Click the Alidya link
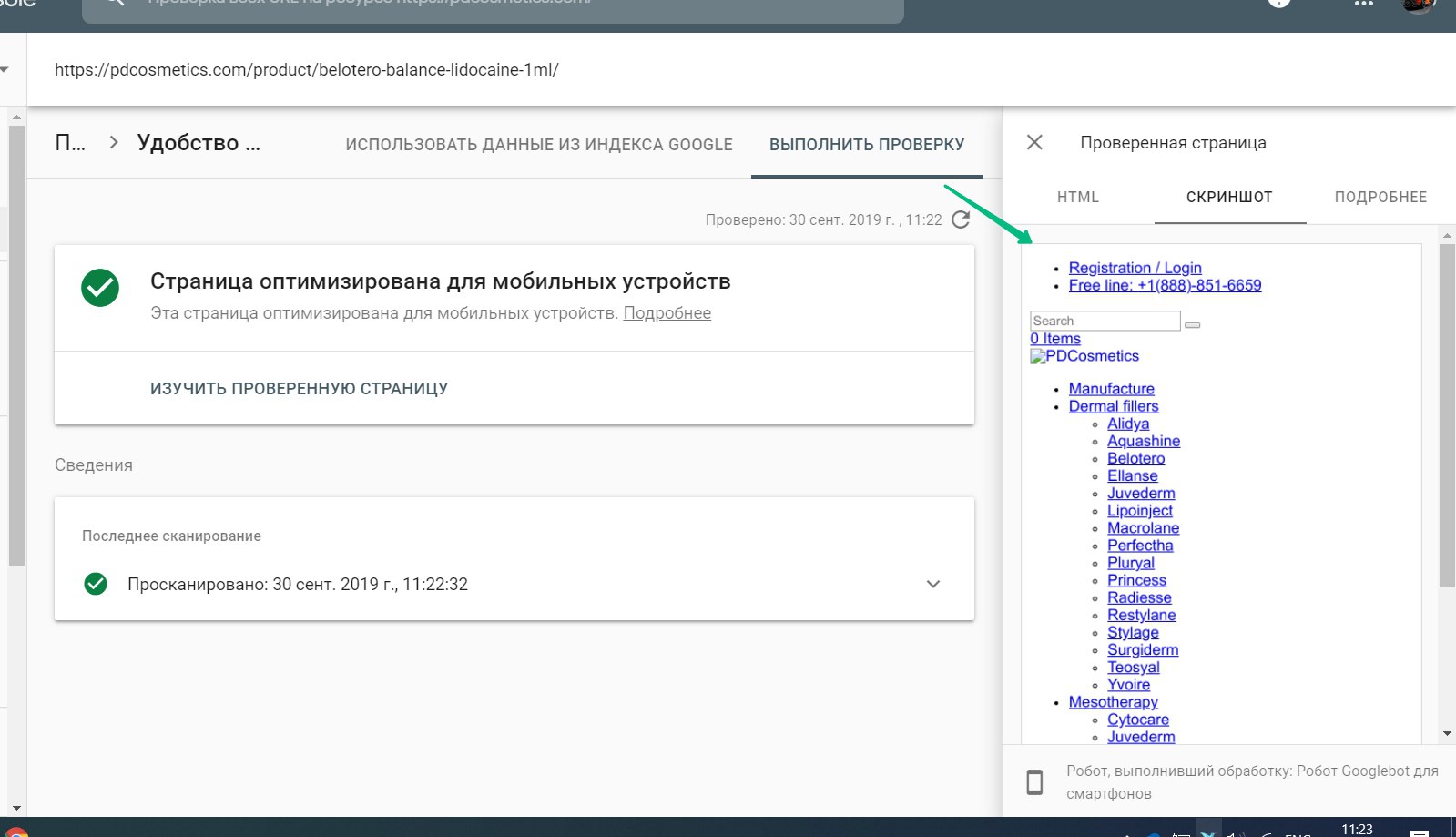Screen dimensions: 1456x837 [1128, 424]
